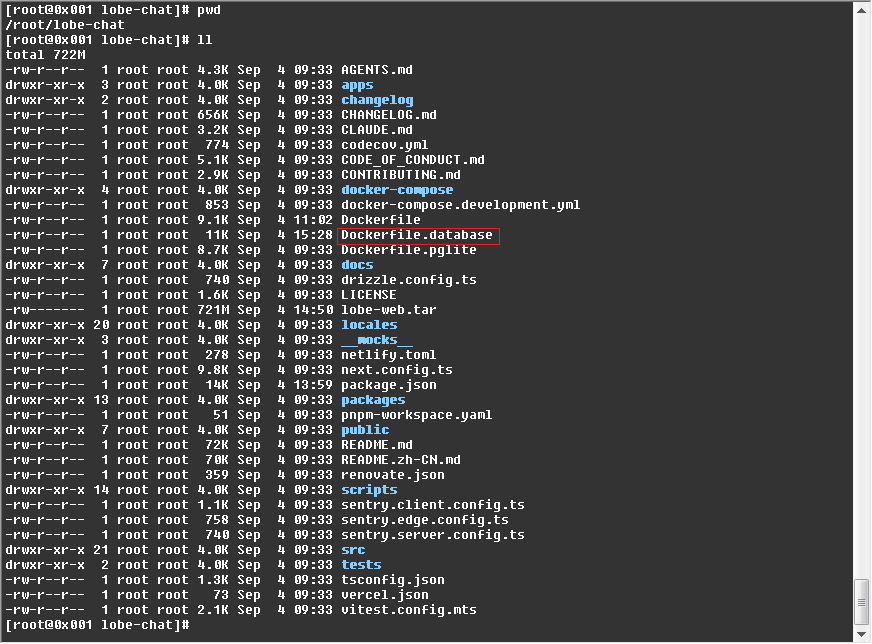Click the scripts directory entry
872x644 pixels.
[x=369, y=490]
